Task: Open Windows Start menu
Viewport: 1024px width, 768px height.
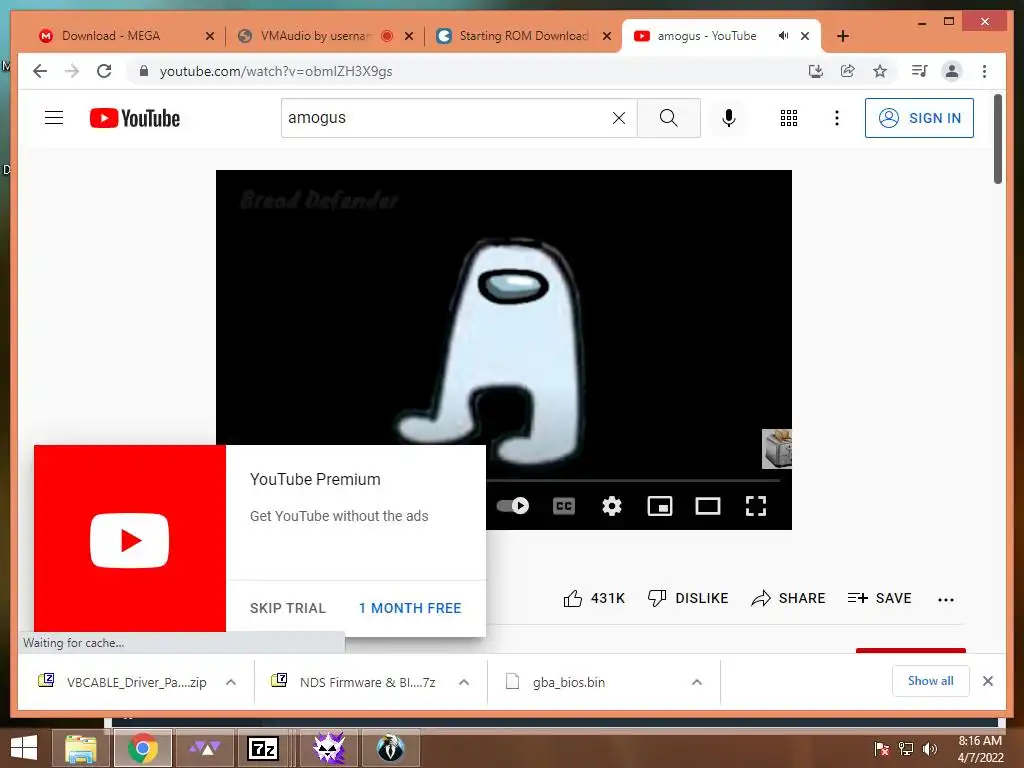Action: pyautogui.click(x=24, y=748)
